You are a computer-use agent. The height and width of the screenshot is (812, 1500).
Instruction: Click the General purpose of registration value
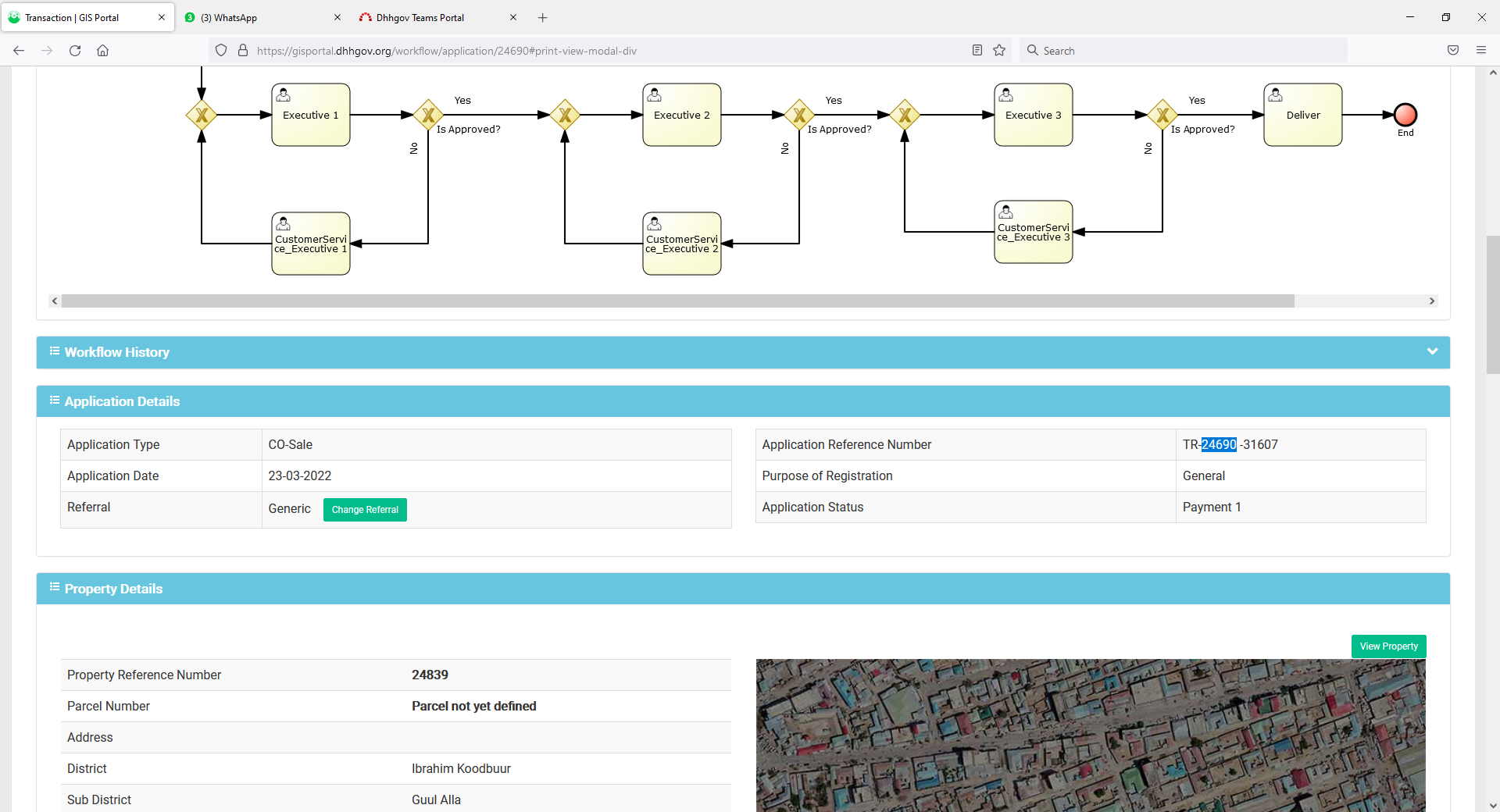tap(1204, 475)
